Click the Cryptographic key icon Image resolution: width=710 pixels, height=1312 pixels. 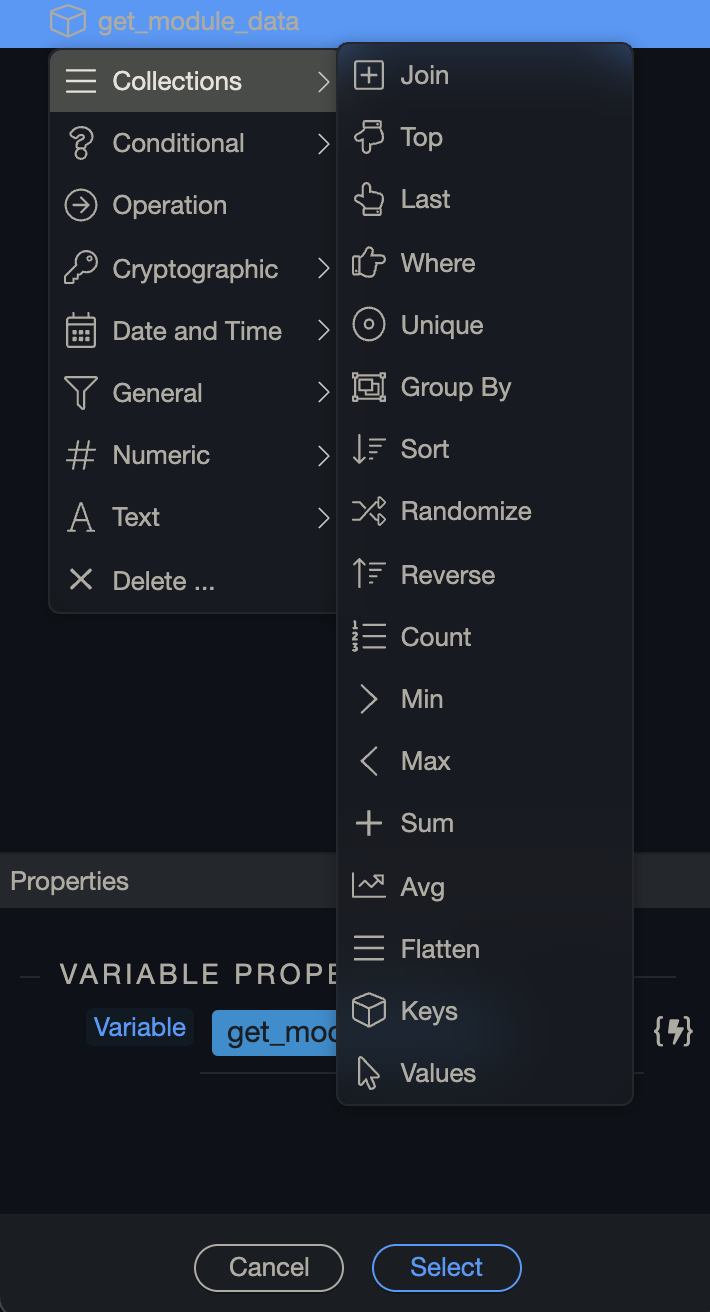[81, 268]
